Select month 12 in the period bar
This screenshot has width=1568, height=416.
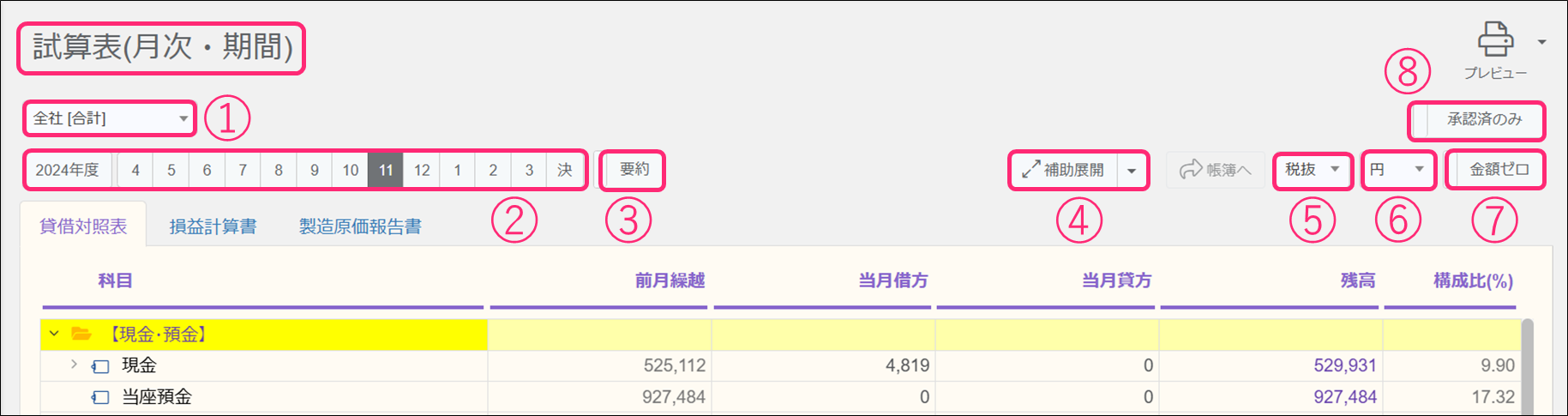point(422,170)
